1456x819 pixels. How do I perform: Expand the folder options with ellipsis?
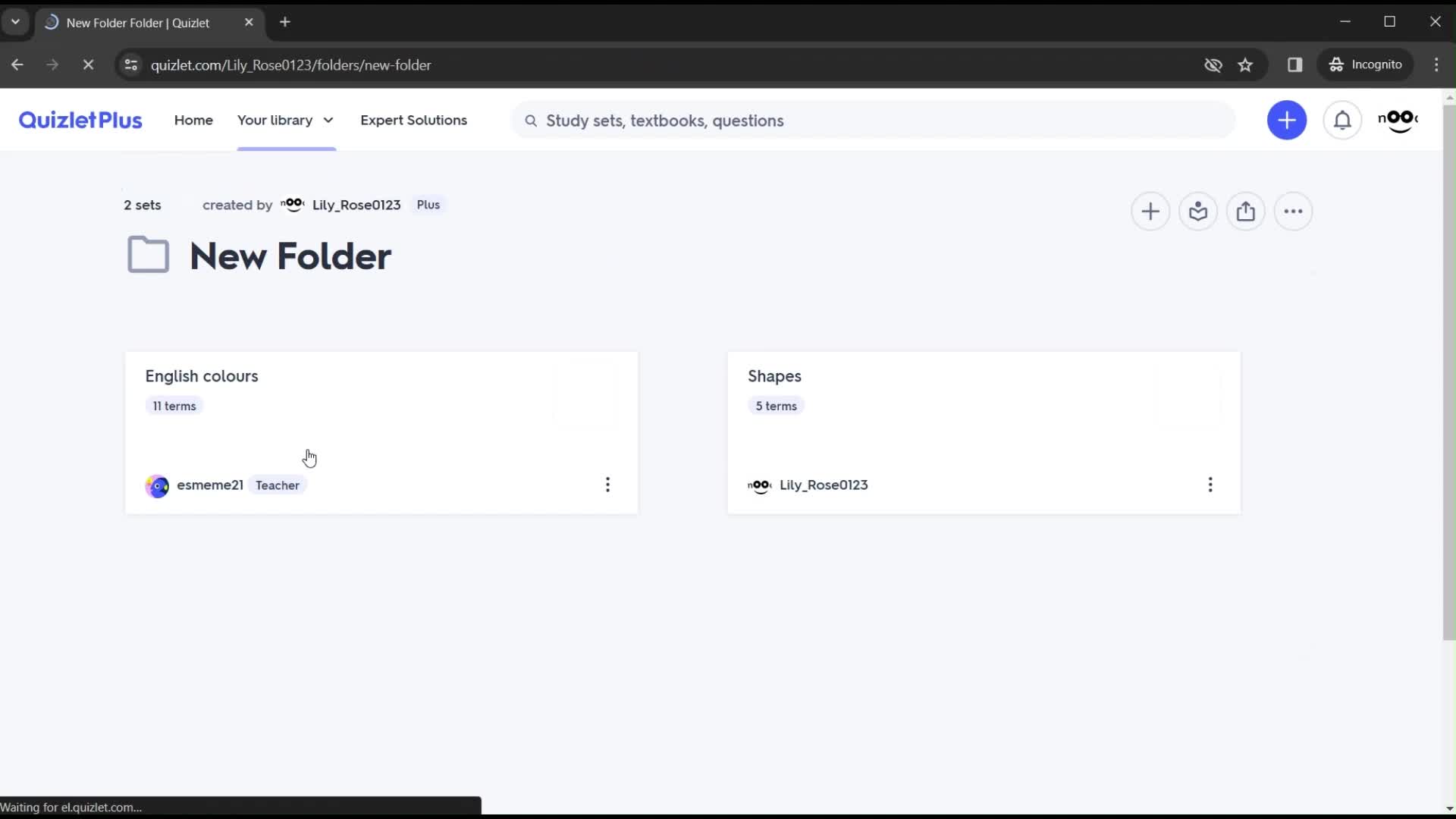tap(1294, 211)
